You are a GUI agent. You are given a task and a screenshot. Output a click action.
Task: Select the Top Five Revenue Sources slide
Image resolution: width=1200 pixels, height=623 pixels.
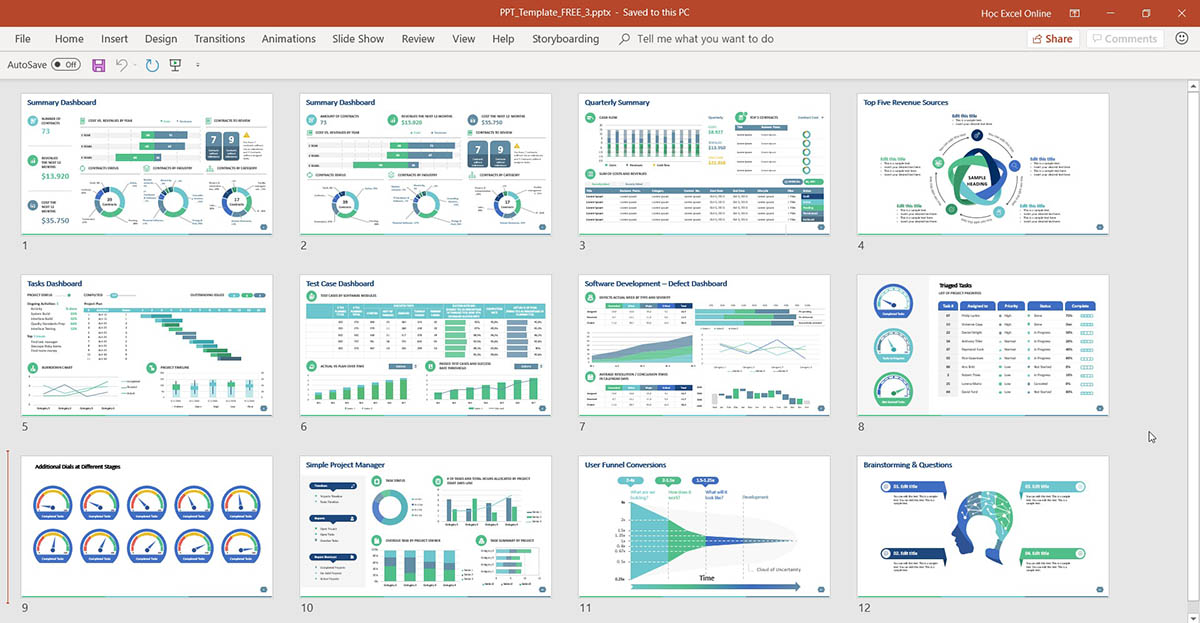tap(983, 164)
